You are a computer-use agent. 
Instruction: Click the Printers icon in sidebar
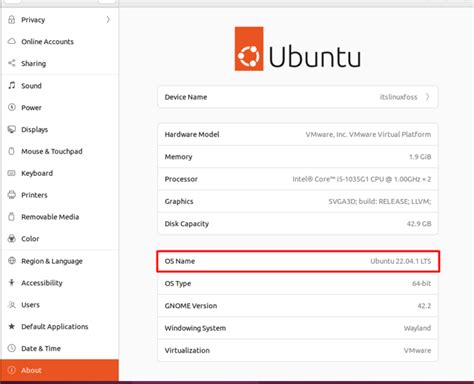tap(12, 195)
